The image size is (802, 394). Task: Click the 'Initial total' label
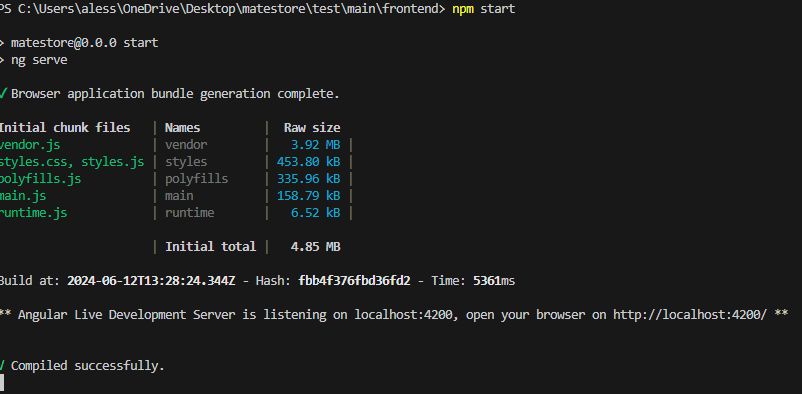[x=210, y=247]
